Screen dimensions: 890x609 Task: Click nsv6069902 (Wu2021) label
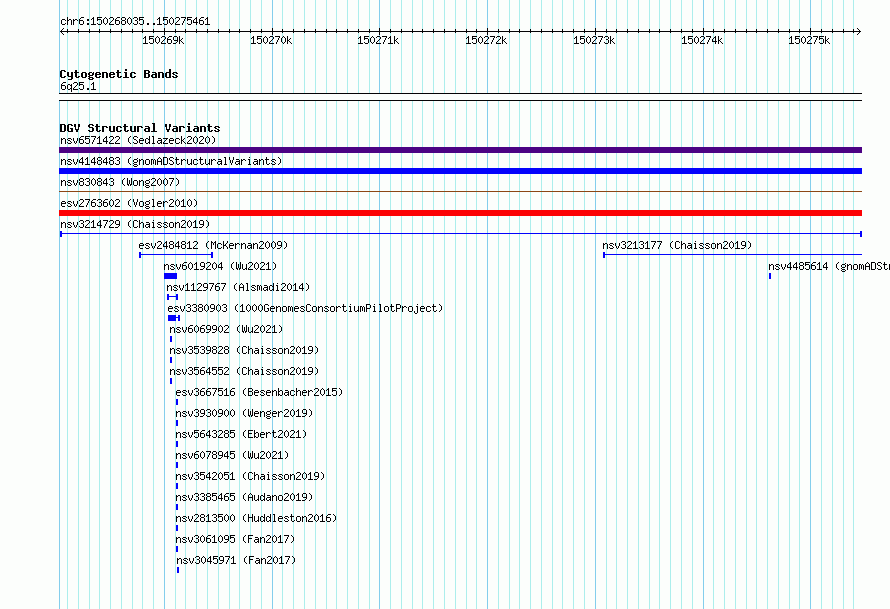point(226,329)
